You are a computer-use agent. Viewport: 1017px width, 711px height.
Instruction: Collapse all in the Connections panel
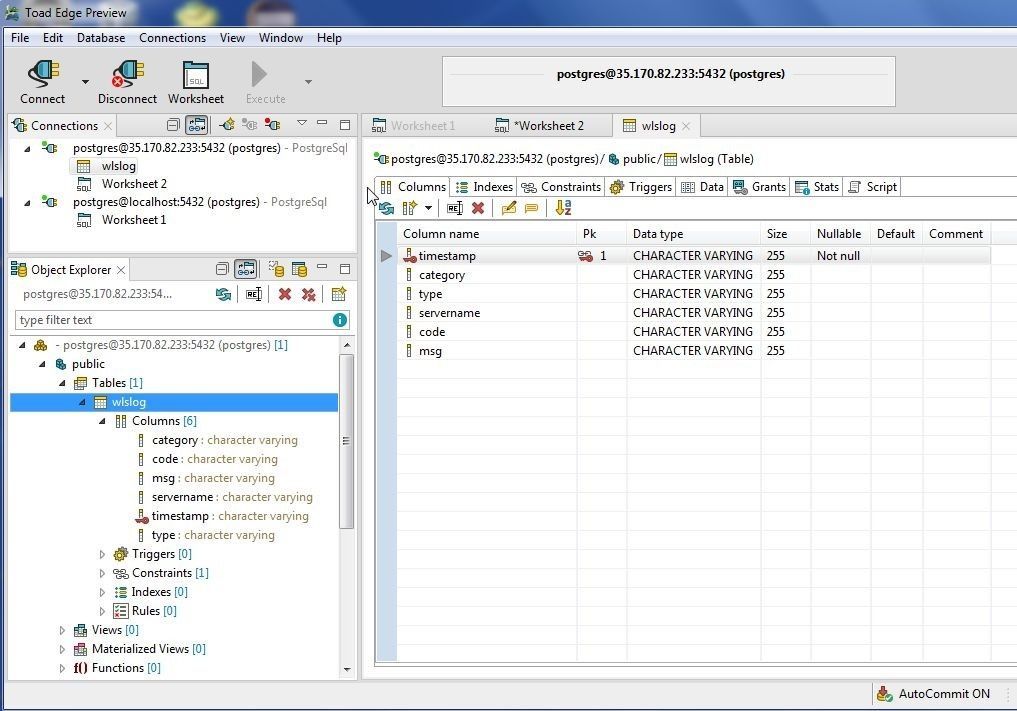[x=173, y=125]
